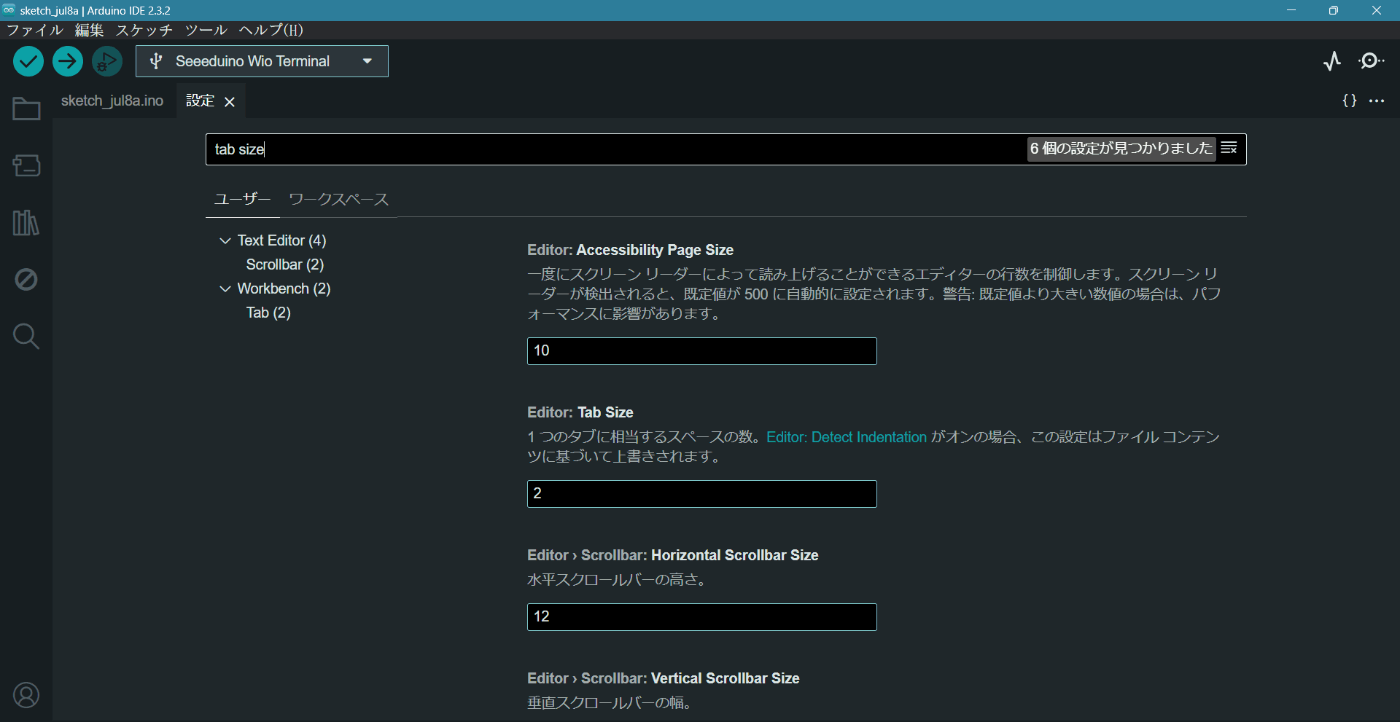1400x722 pixels.
Task: Click the 水平スクロールバーの高さ。 description
Action: (x=617, y=580)
